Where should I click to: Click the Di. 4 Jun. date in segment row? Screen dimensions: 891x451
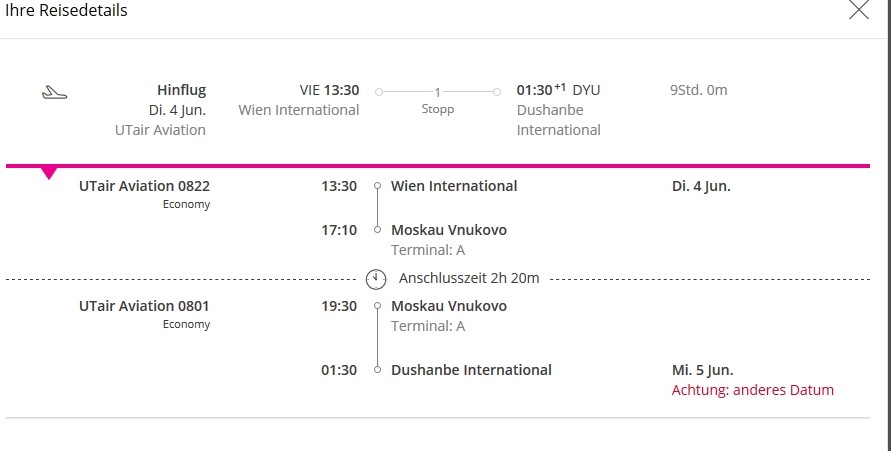pos(701,186)
